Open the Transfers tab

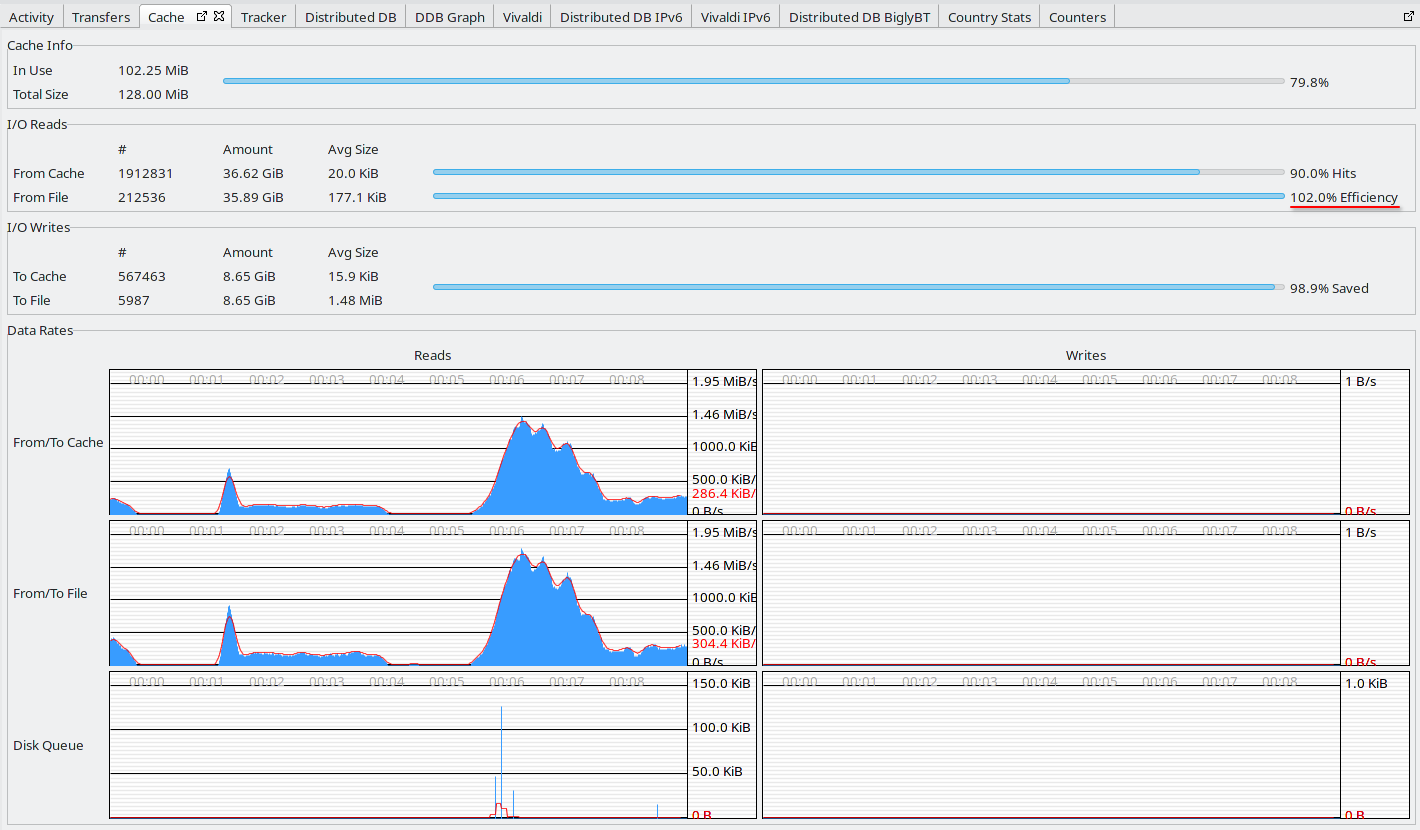point(101,17)
